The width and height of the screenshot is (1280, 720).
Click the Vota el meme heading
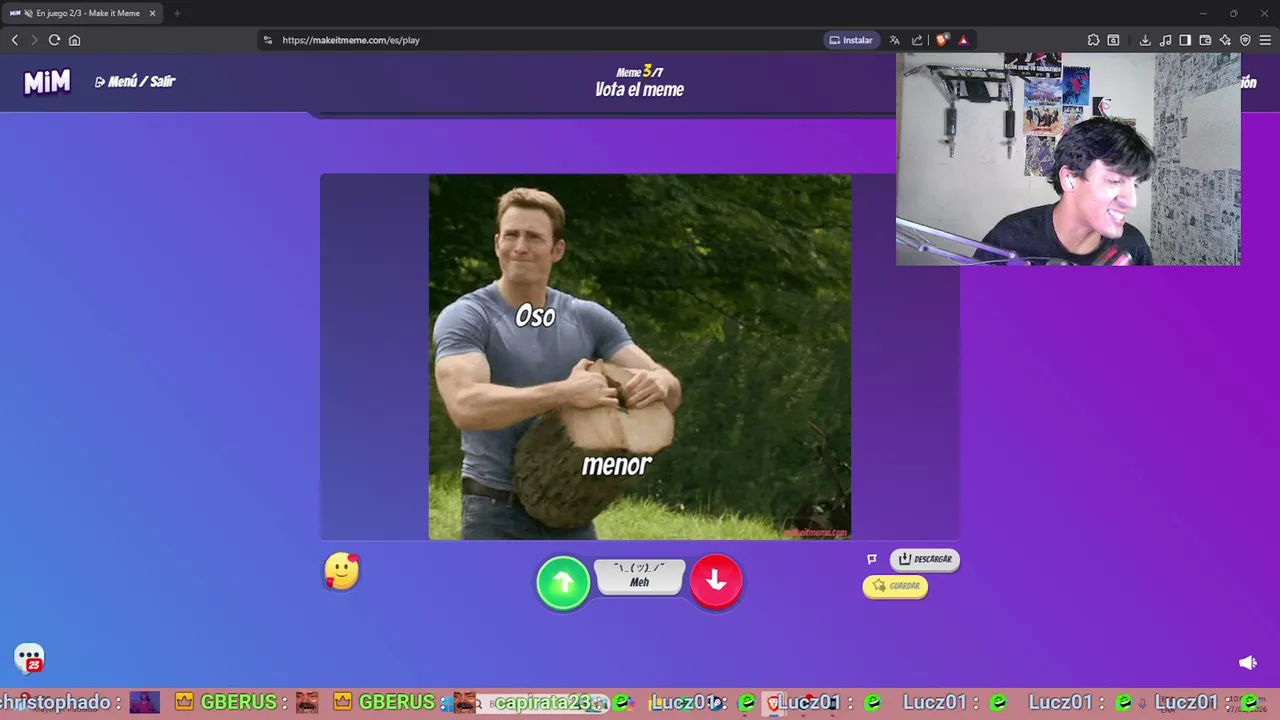click(640, 90)
